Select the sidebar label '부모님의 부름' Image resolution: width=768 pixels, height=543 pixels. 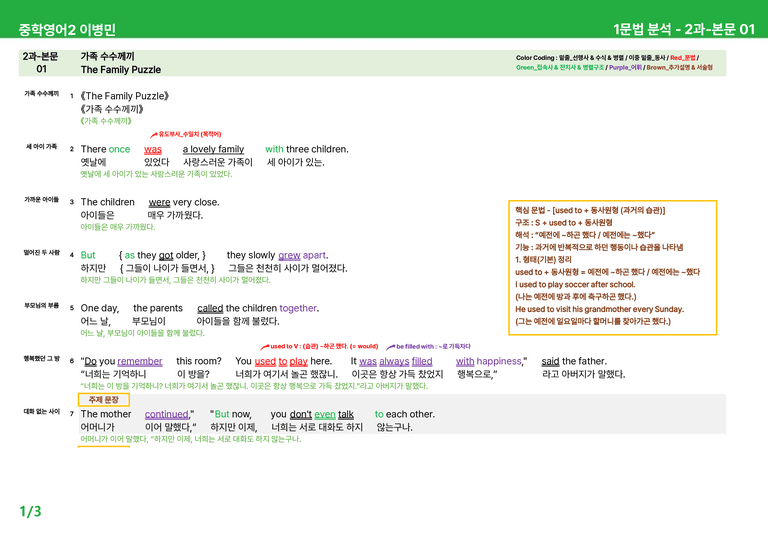(x=42, y=306)
